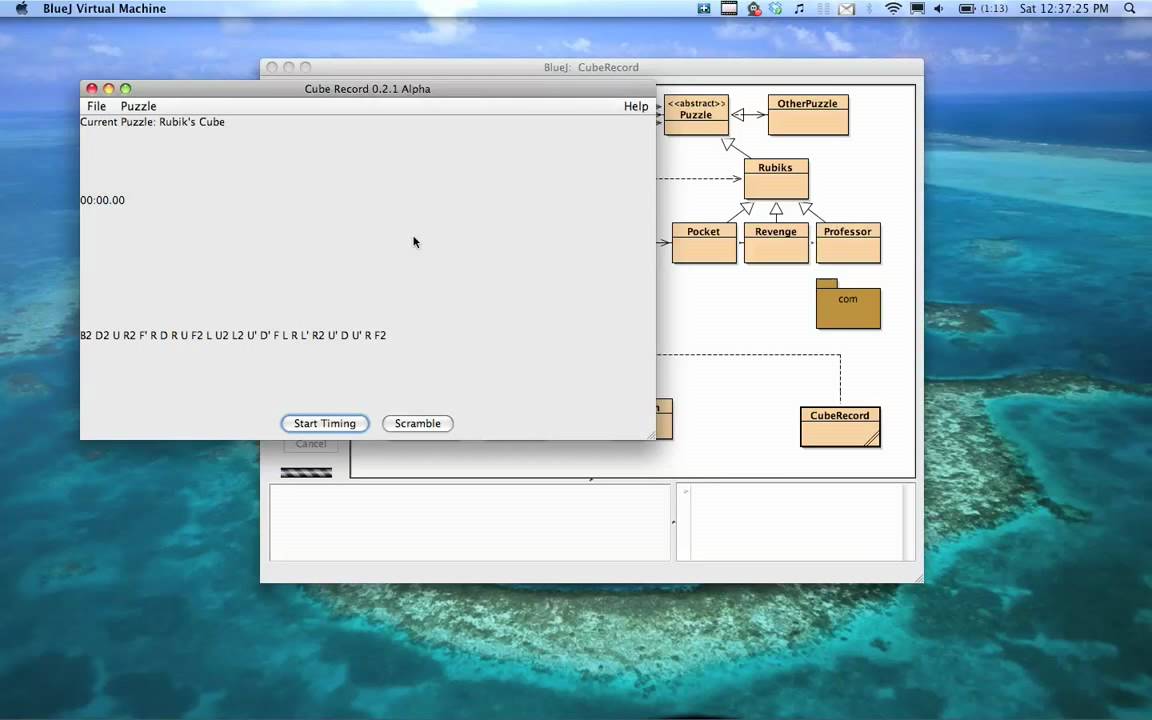Click the BlueJ: CubeRecord window title bar
Image resolution: width=1152 pixels, height=720 pixels.
(591, 67)
